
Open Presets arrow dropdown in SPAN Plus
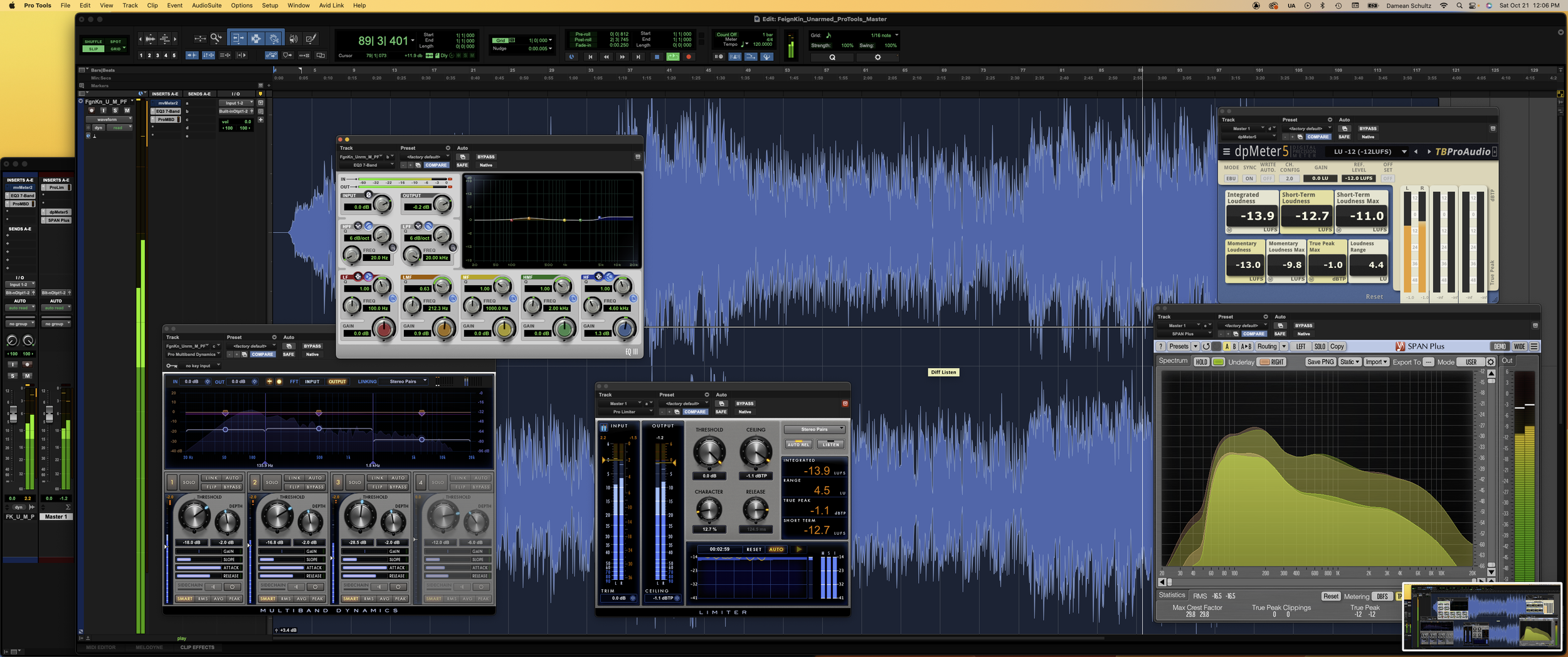coord(1195,346)
